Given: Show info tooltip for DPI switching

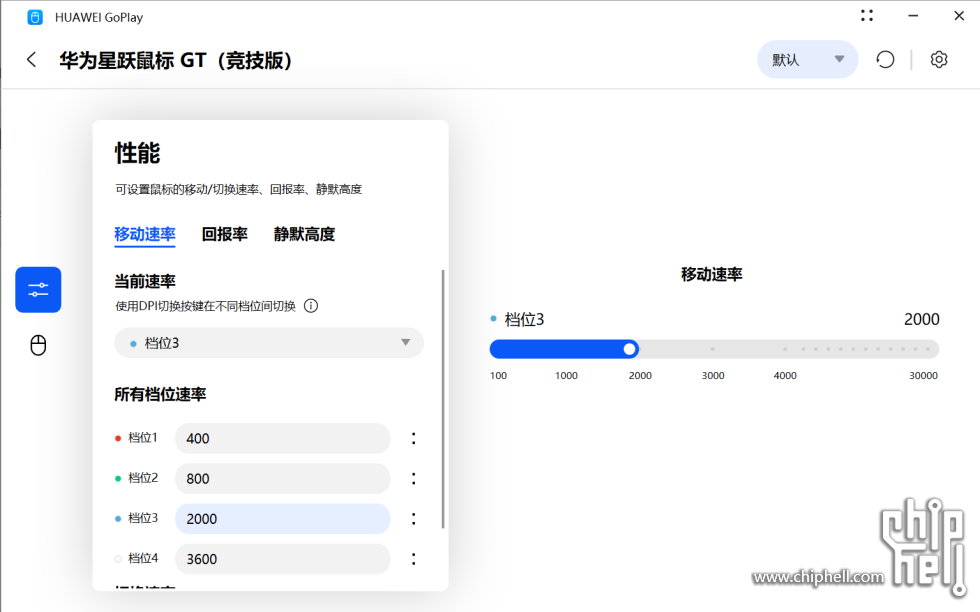Looking at the screenshot, I should 311,306.
